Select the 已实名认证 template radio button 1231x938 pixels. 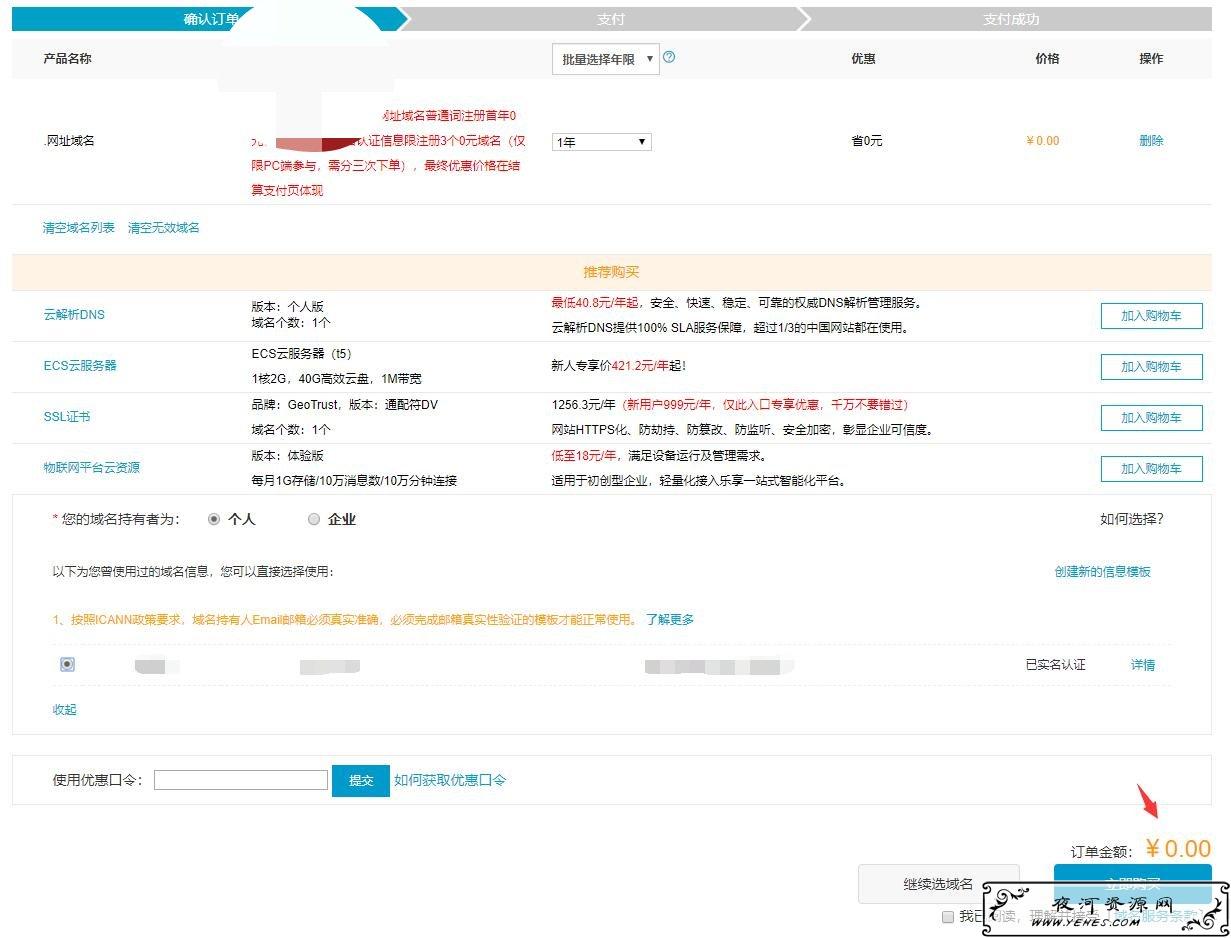click(67, 664)
